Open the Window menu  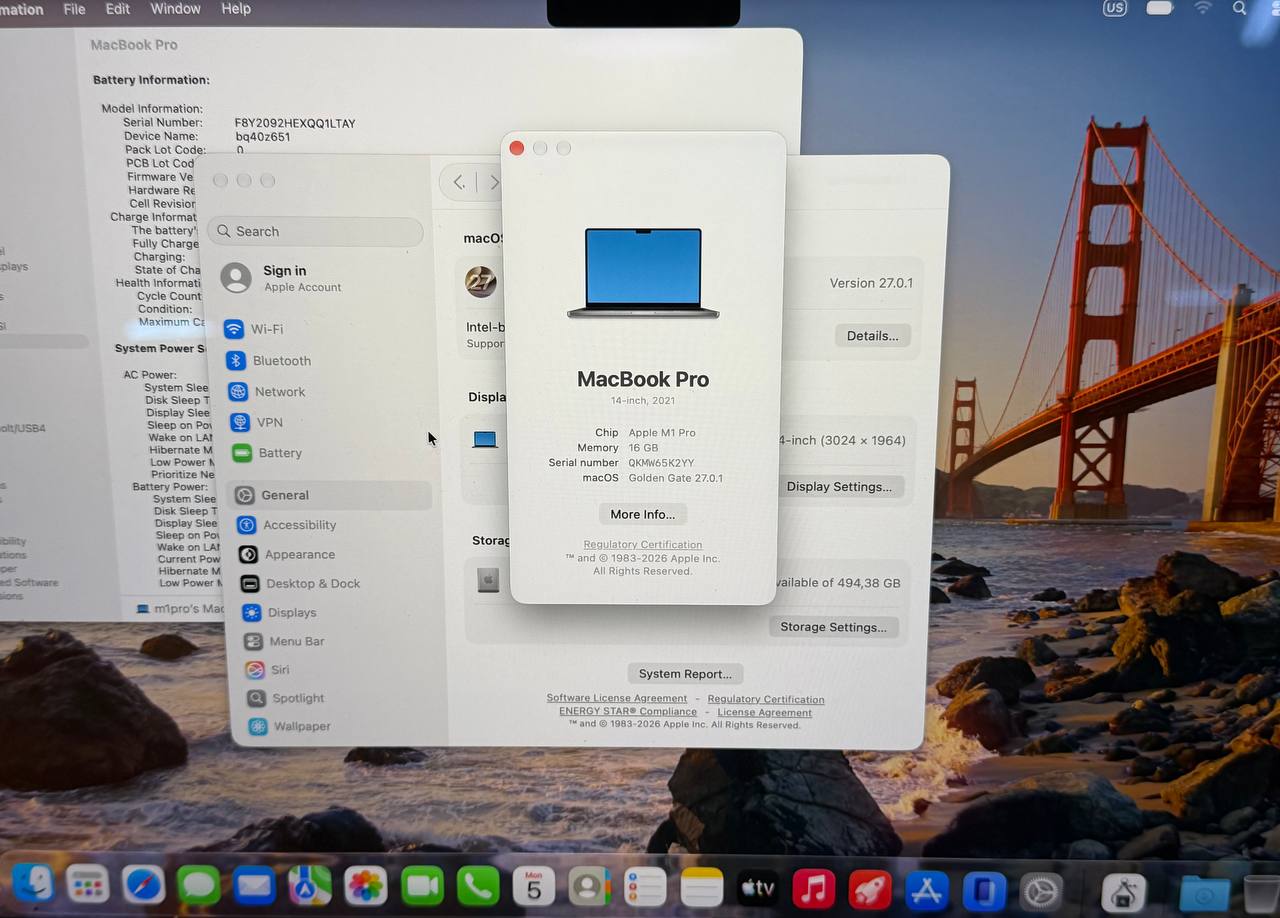(175, 8)
